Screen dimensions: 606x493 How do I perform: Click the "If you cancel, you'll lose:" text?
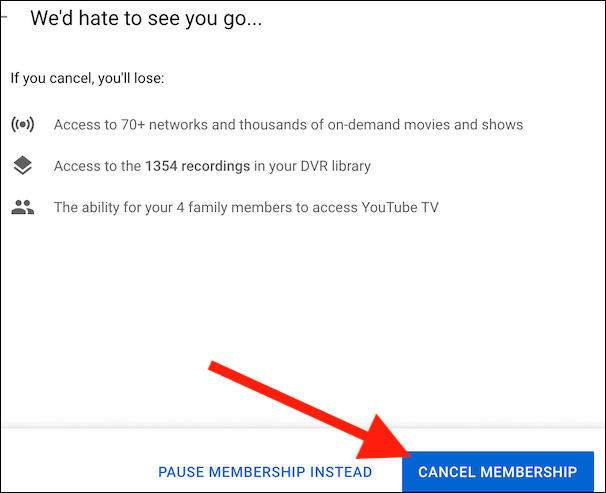click(x=87, y=78)
